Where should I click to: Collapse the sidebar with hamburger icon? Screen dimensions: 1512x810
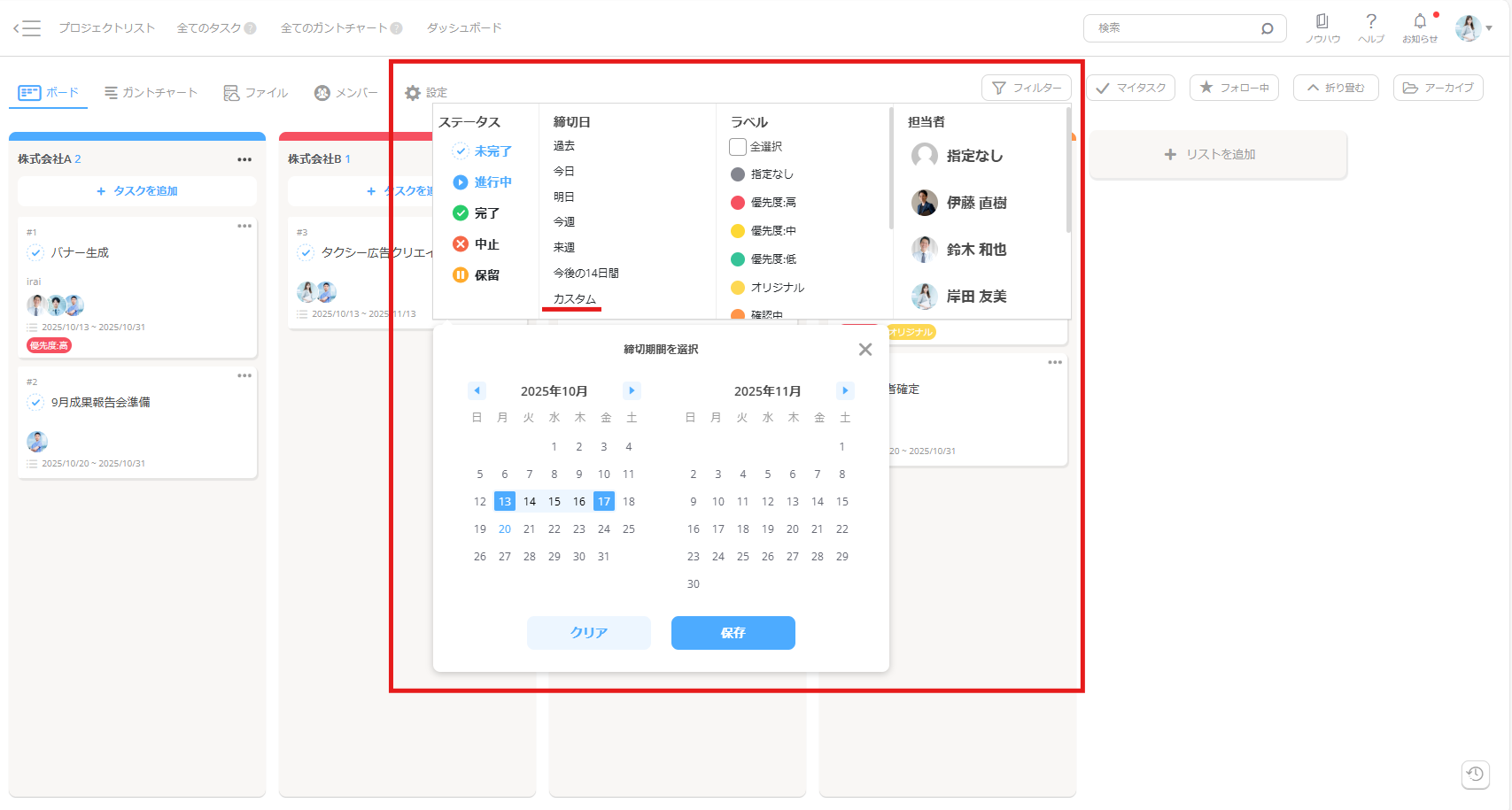click(27, 28)
